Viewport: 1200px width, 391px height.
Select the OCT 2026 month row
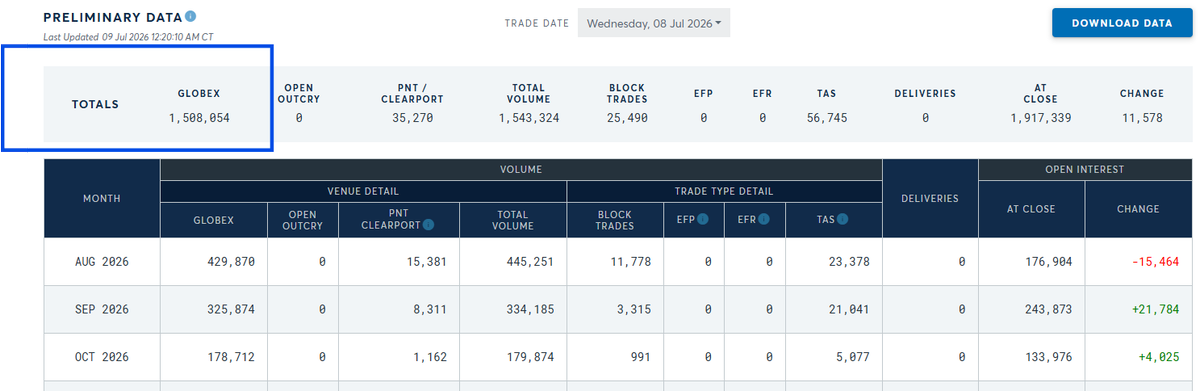[618, 358]
